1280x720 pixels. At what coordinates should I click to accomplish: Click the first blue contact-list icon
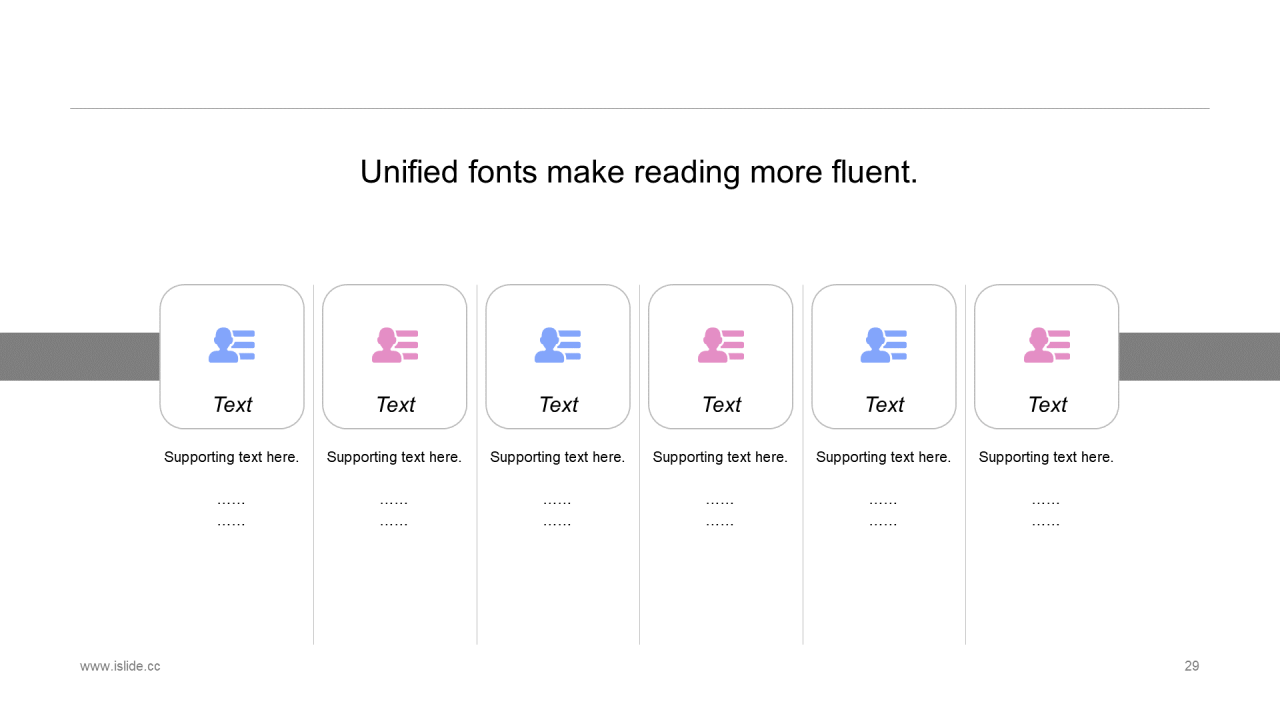pos(232,345)
